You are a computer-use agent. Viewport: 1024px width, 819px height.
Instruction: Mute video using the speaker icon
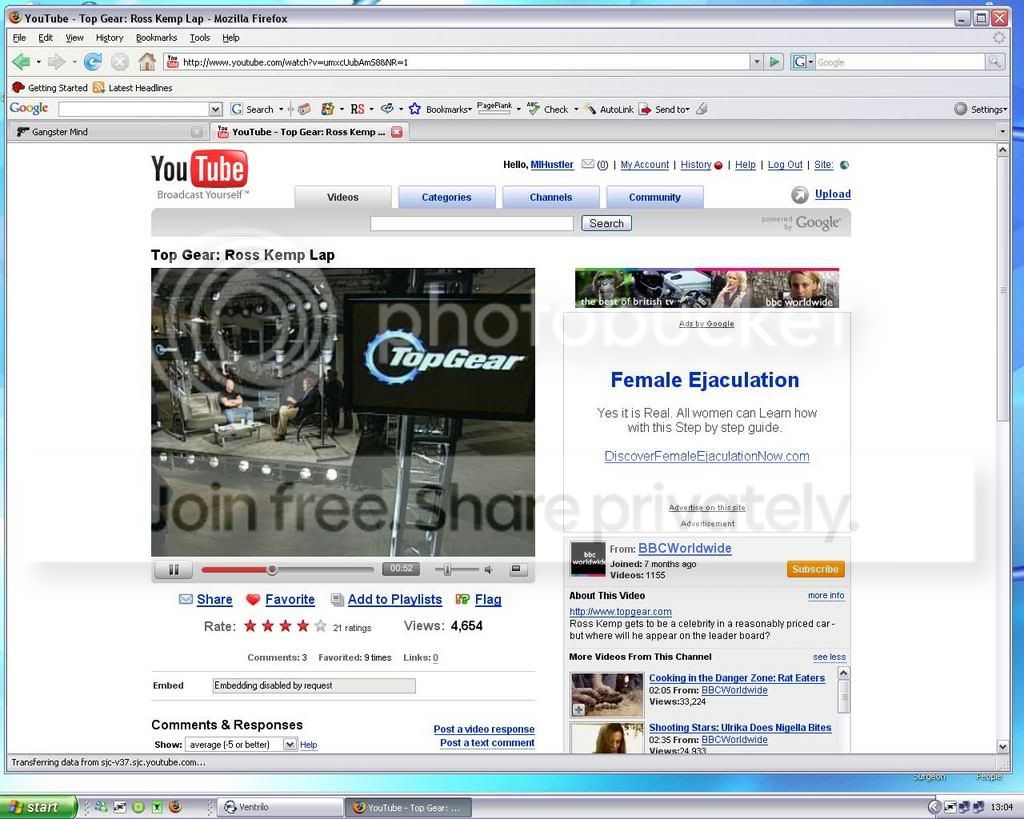488,570
